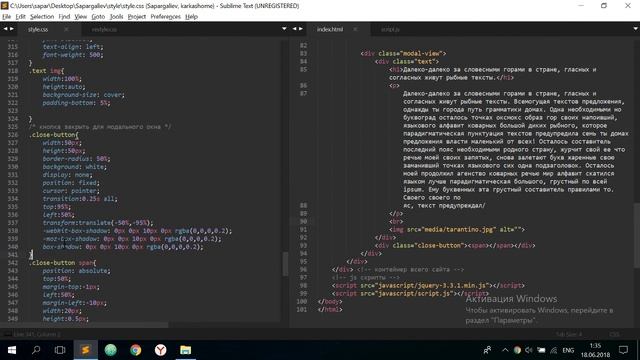Screen dimensions: 640x360
Task: Open the Selection menu
Action: 42,17
